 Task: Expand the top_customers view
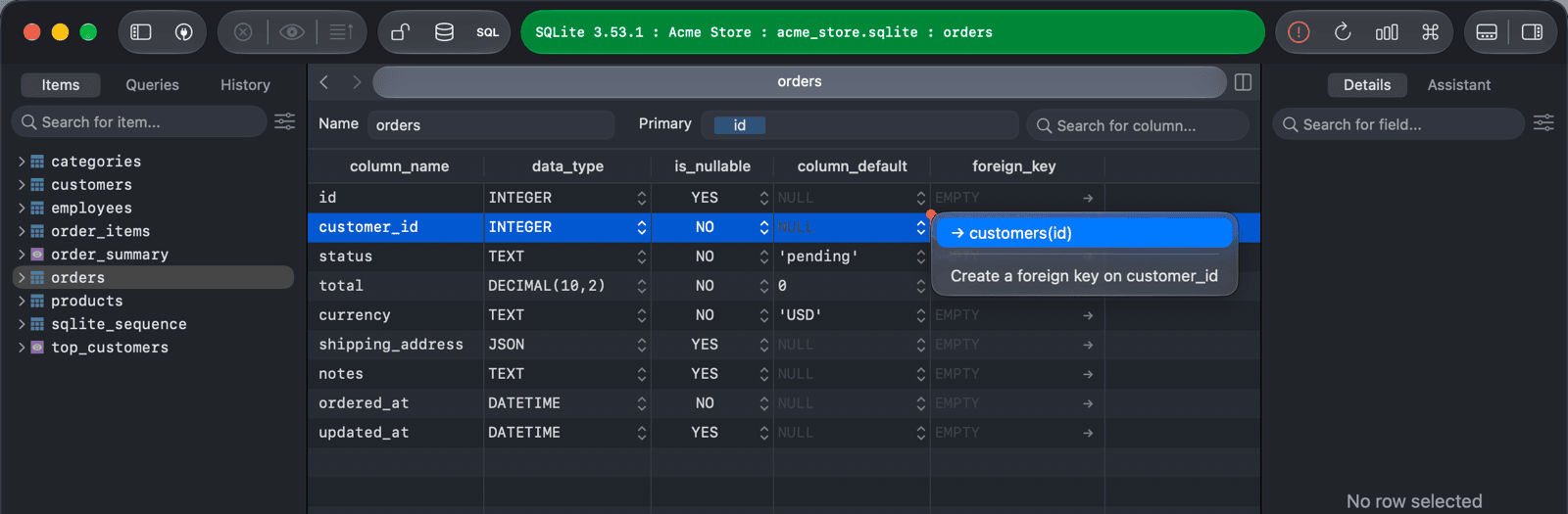[x=22, y=348]
